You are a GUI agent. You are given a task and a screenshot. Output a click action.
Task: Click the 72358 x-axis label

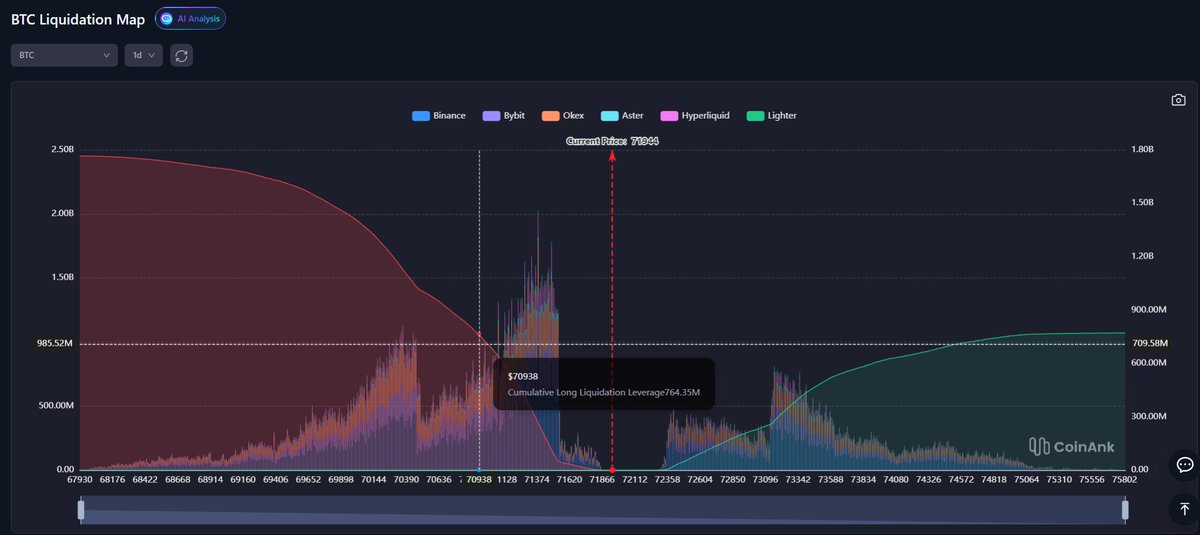pyautogui.click(x=668, y=480)
